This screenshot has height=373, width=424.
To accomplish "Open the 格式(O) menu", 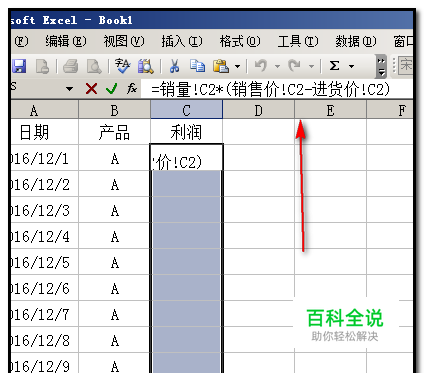I will (240, 41).
